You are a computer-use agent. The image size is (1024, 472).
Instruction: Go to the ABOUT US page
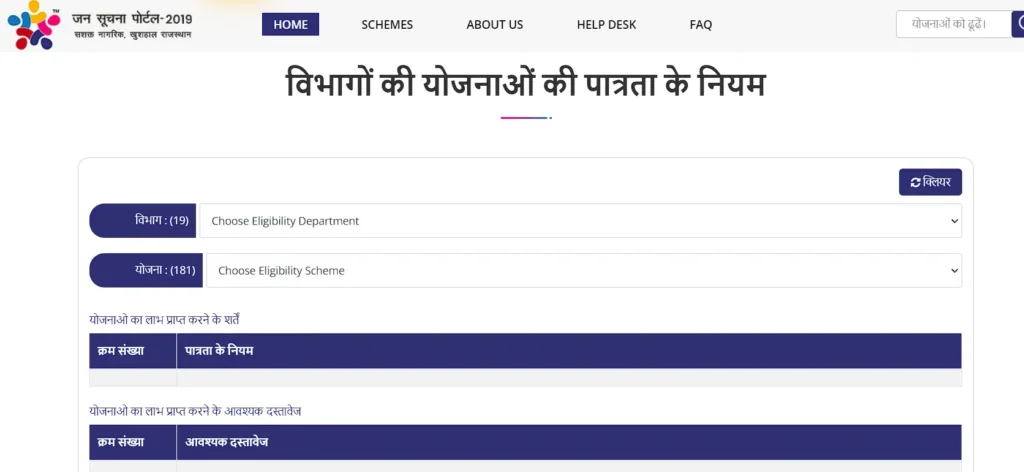coord(495,25)
